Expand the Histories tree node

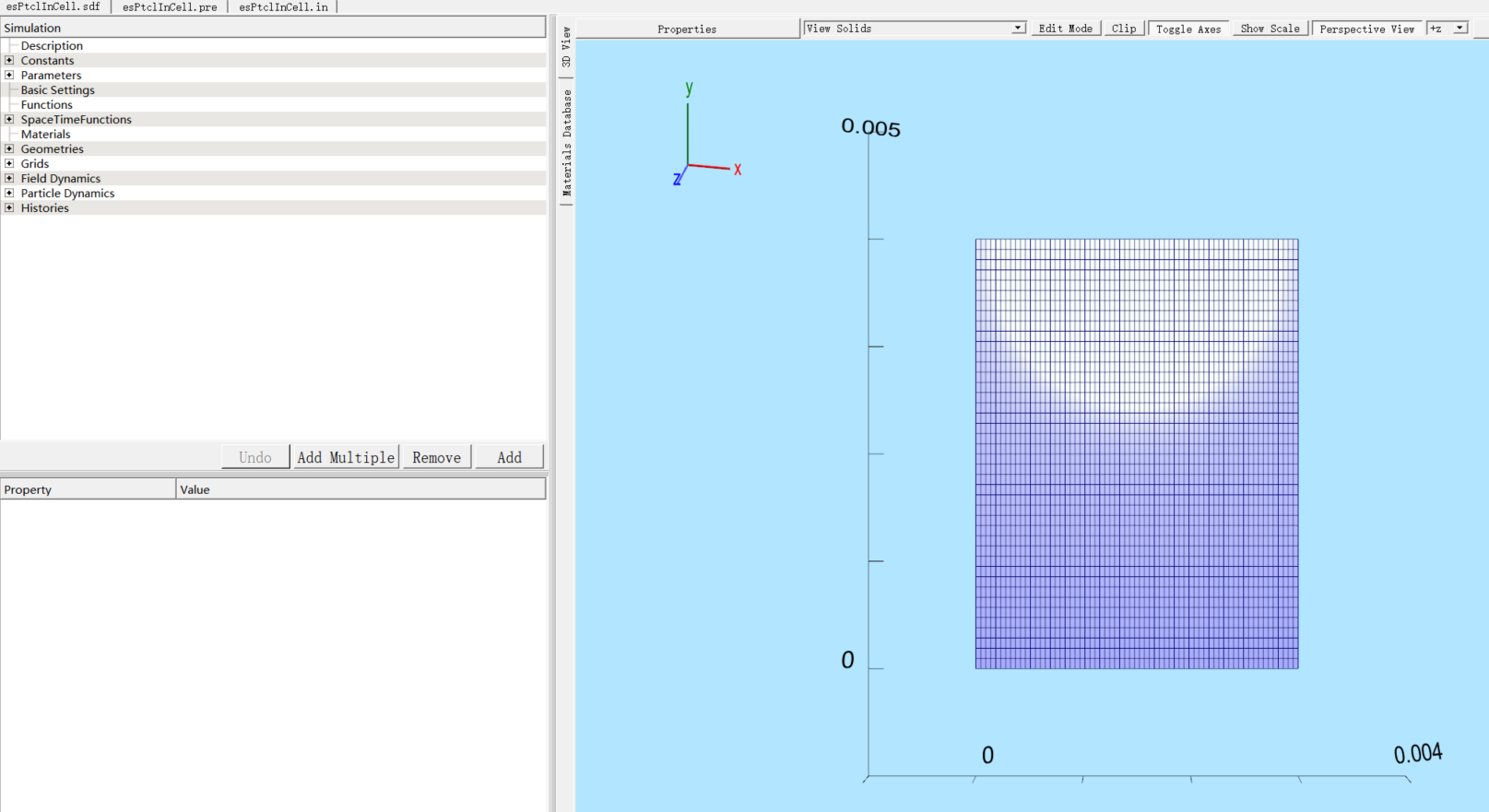[x=9, y=207]
